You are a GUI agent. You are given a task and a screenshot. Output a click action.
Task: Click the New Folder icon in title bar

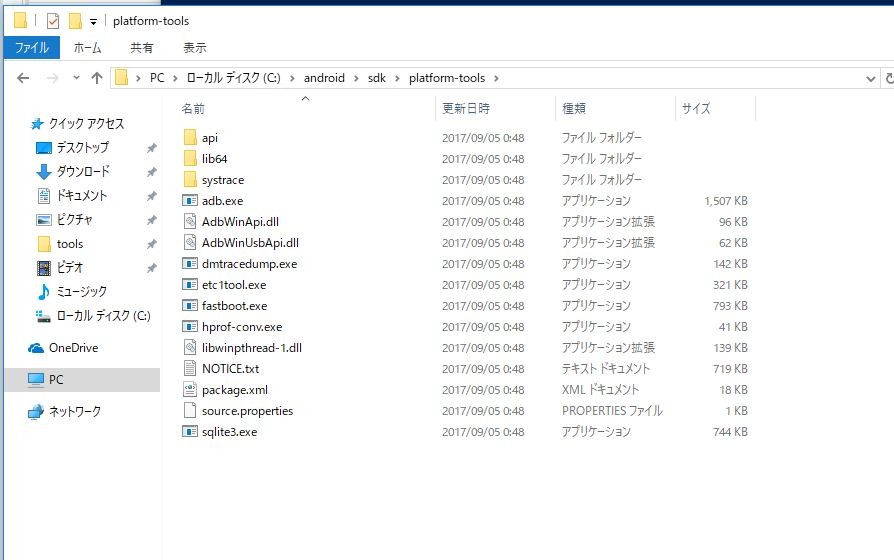pyautogui.click(x=75, y=21)
